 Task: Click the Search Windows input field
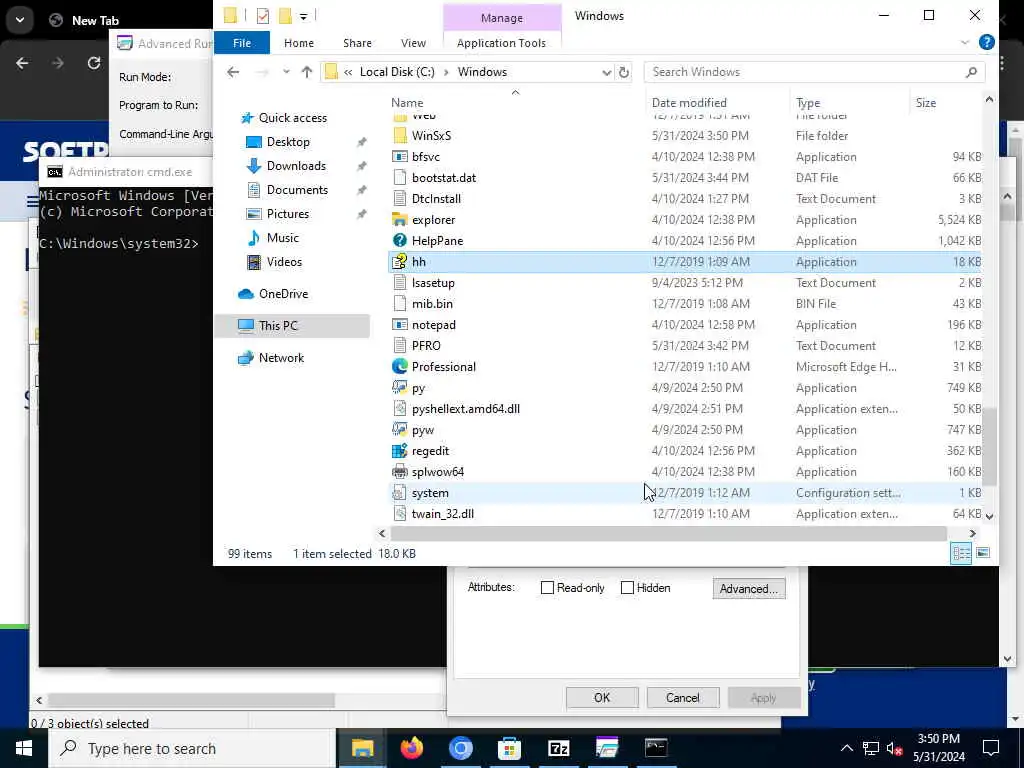(x=807, y=72)
